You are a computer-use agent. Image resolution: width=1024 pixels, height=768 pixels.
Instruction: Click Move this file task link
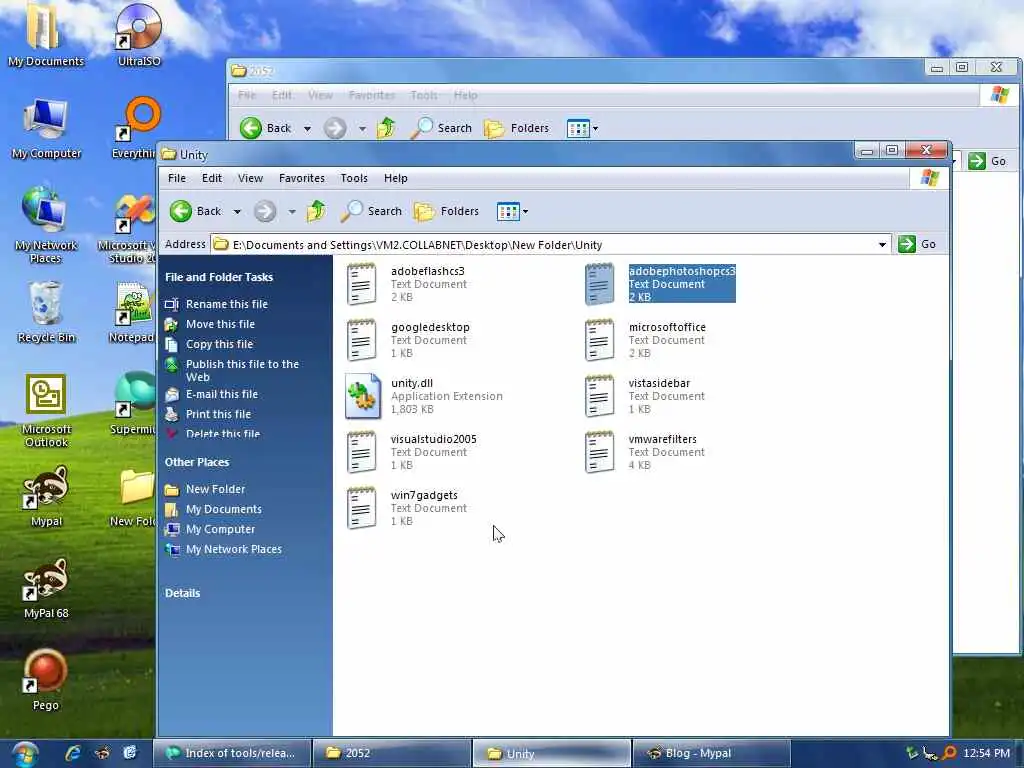(220, 325)
